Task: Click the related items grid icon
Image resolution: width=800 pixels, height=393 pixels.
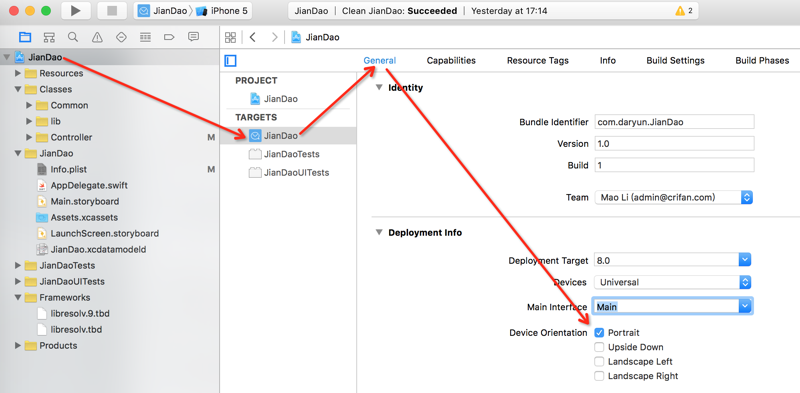Action: (231, 37)
